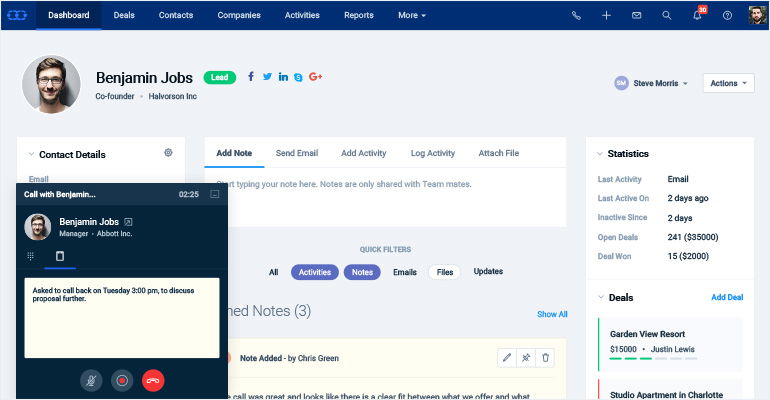Click the Add Deal link
This screenshot has height=400, width=770.
pos(727,298)
